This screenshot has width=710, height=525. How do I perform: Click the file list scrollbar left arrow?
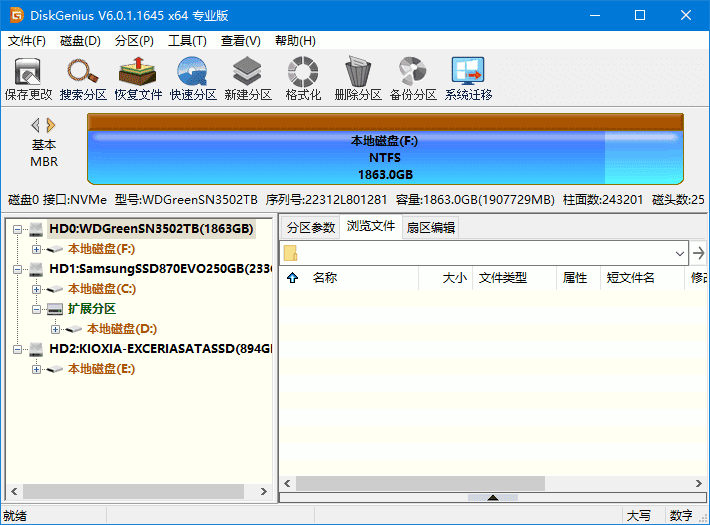tap(287, 483)
